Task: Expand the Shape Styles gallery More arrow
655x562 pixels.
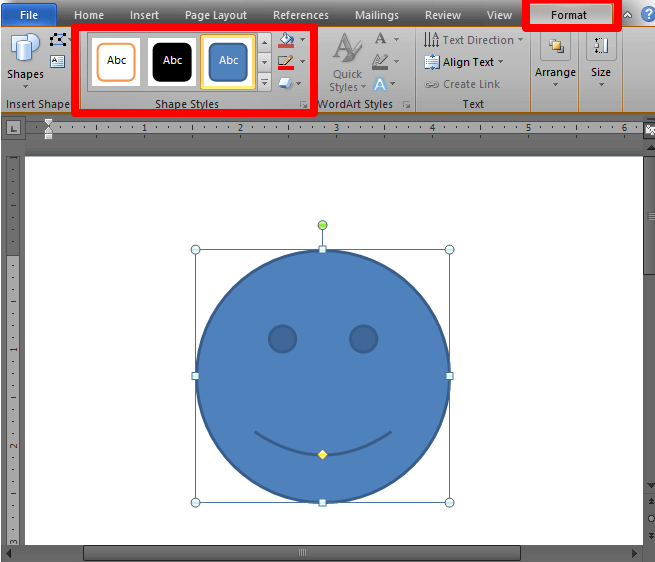Action: 265,83
